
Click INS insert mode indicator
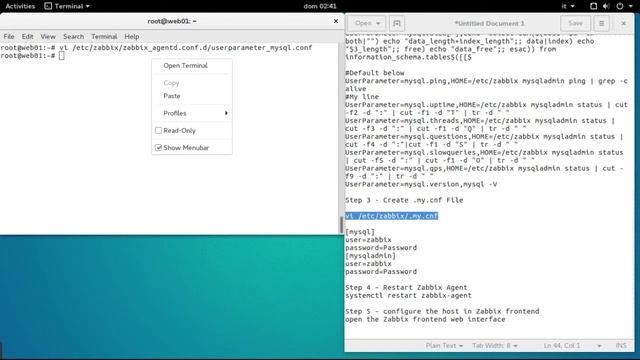tap(621, 345)
